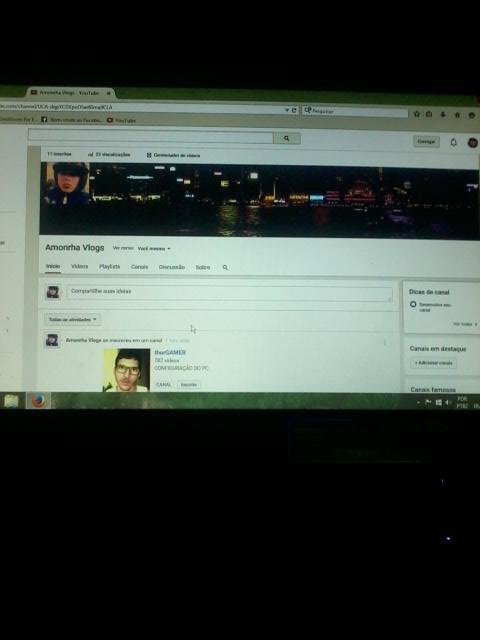Expand the URL bar history dropdown arrow
This screenshot has height=640, width=480.
[287, 110]
